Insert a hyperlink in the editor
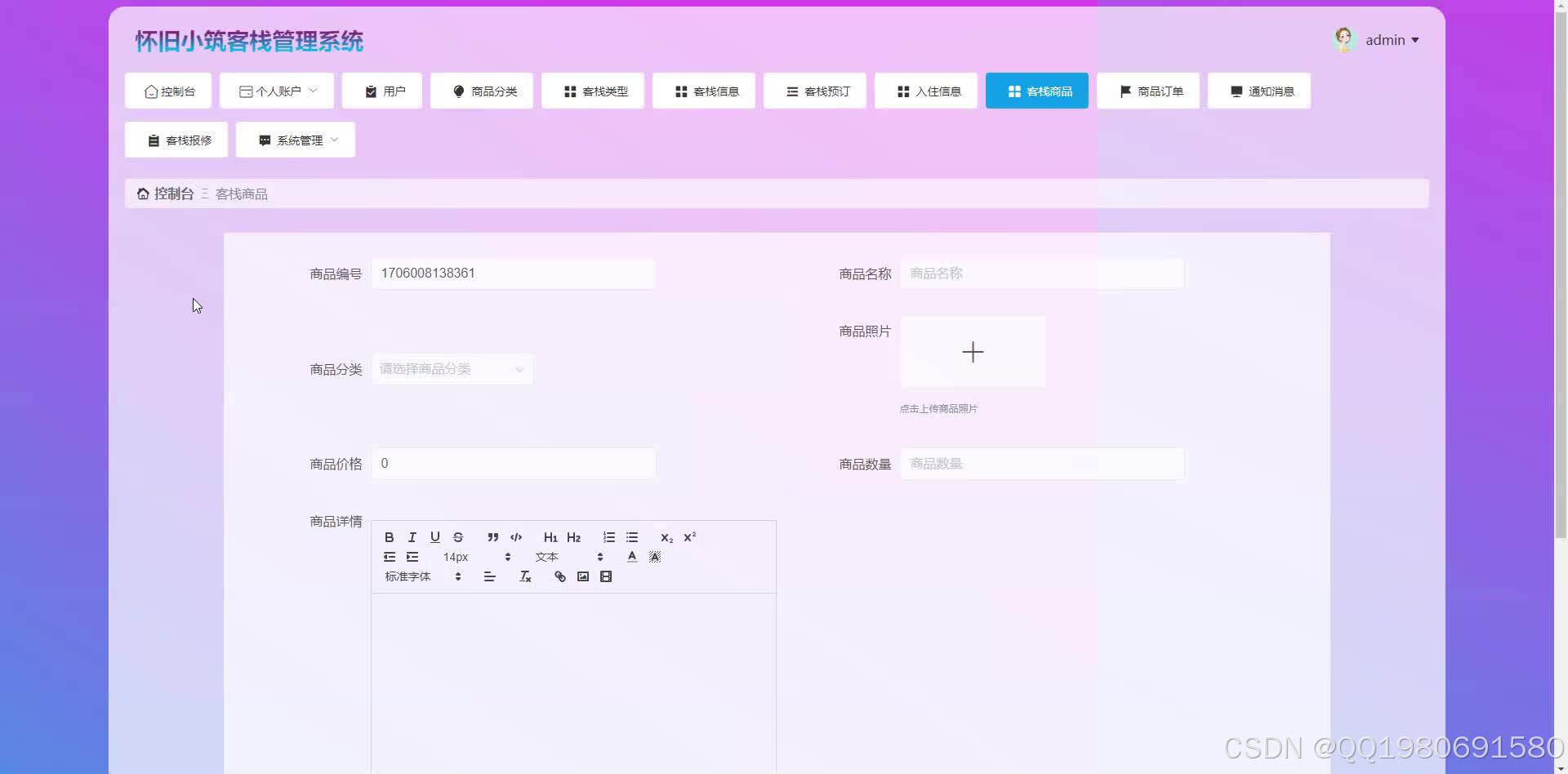The image size is (1568, 774). [559, 576]
